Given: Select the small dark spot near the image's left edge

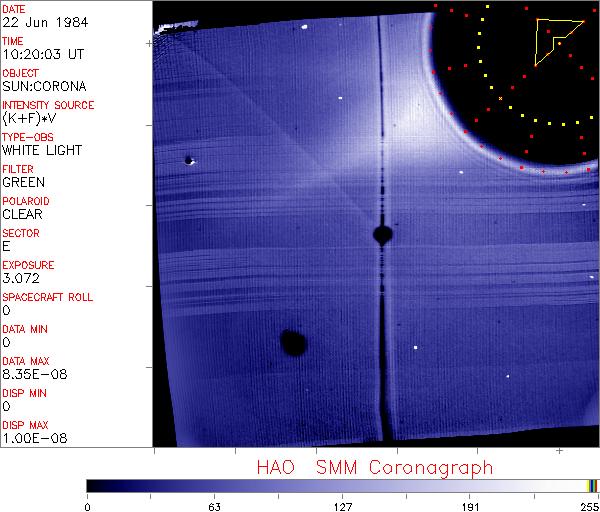Looking at the screenshot, I should pyautogui.click(x=188, y=160).
